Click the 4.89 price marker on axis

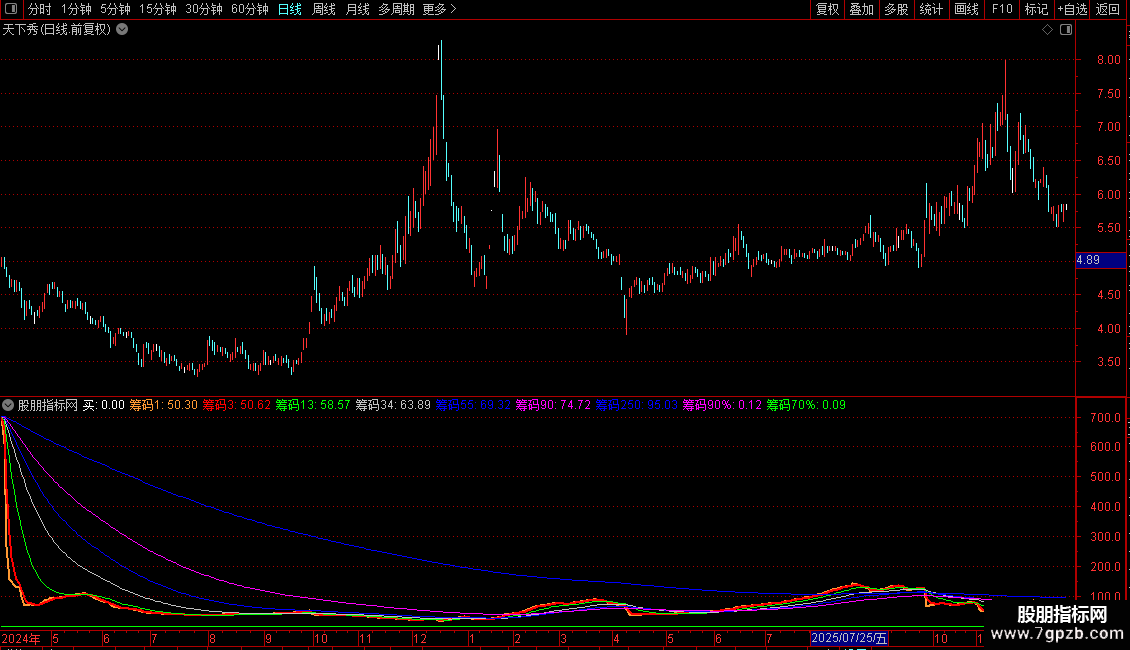tap(1100, 260)
